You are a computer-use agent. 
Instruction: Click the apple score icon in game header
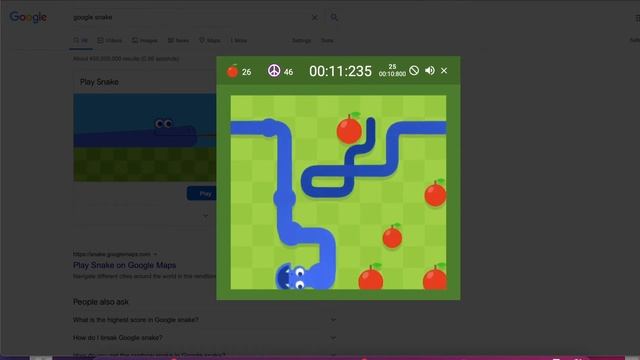pyautogui.click(x=233, y=71)
